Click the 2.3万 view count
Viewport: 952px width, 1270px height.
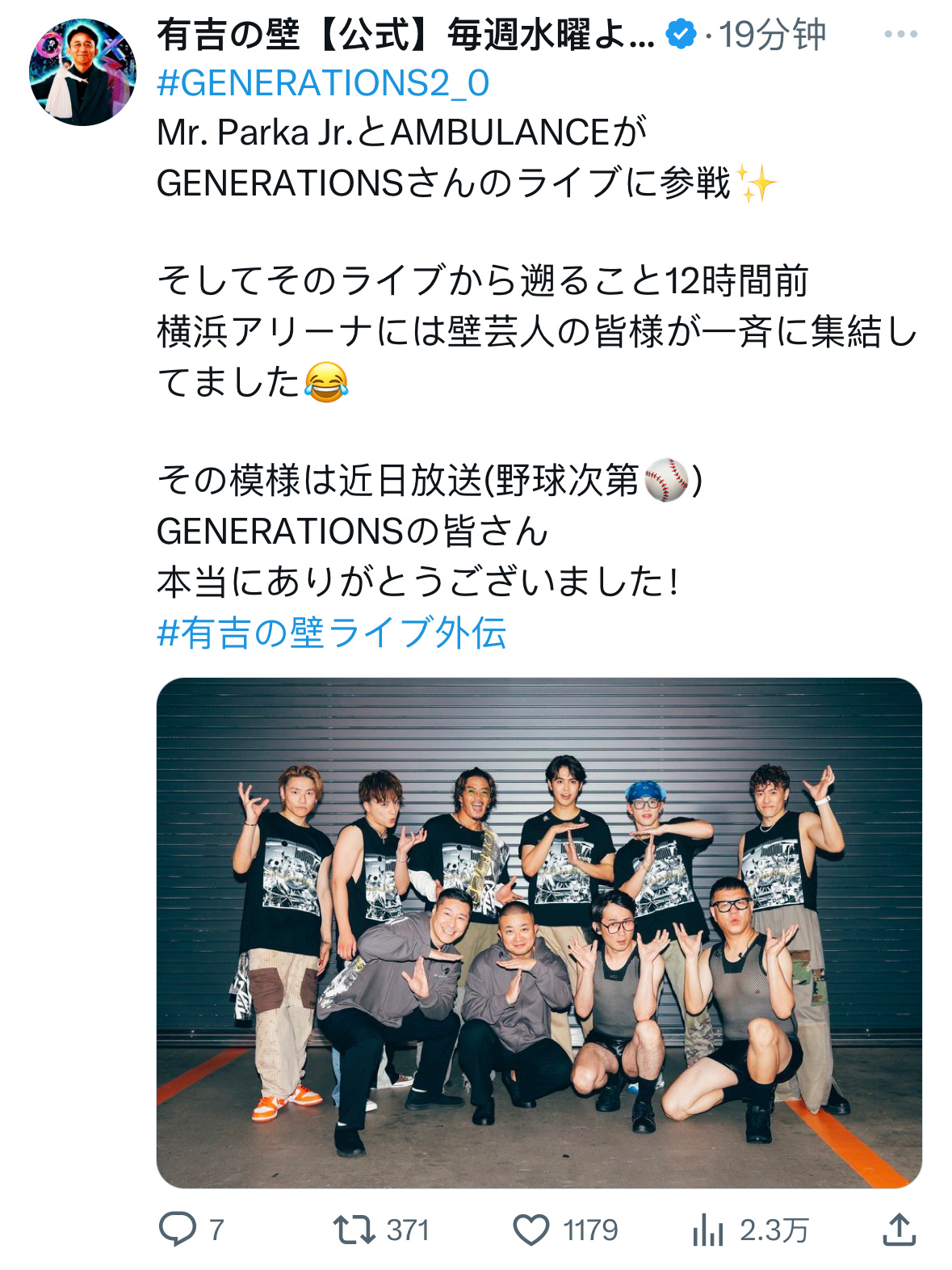[774, 1230]
